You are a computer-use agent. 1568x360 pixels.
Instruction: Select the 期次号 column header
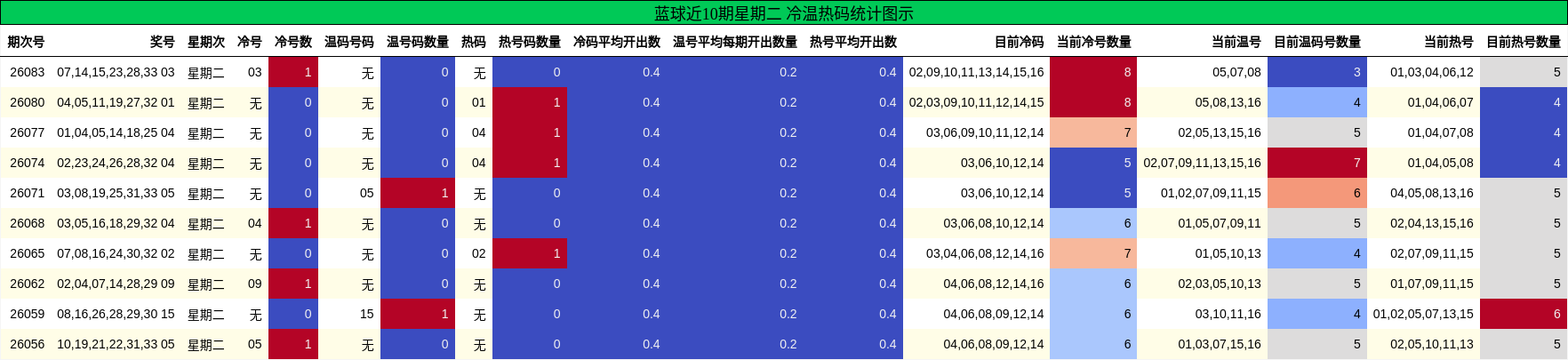click(x=26, y=42)
